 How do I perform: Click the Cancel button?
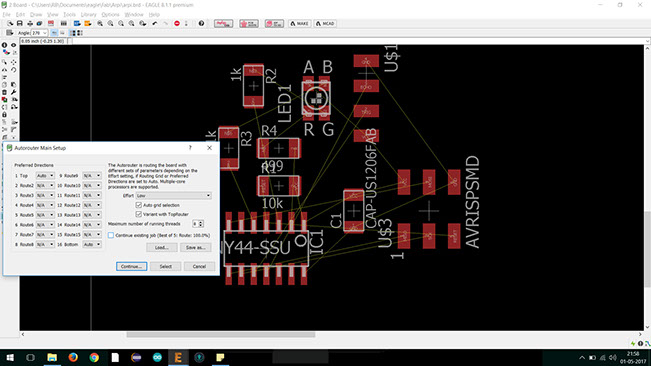coord(199,266)
